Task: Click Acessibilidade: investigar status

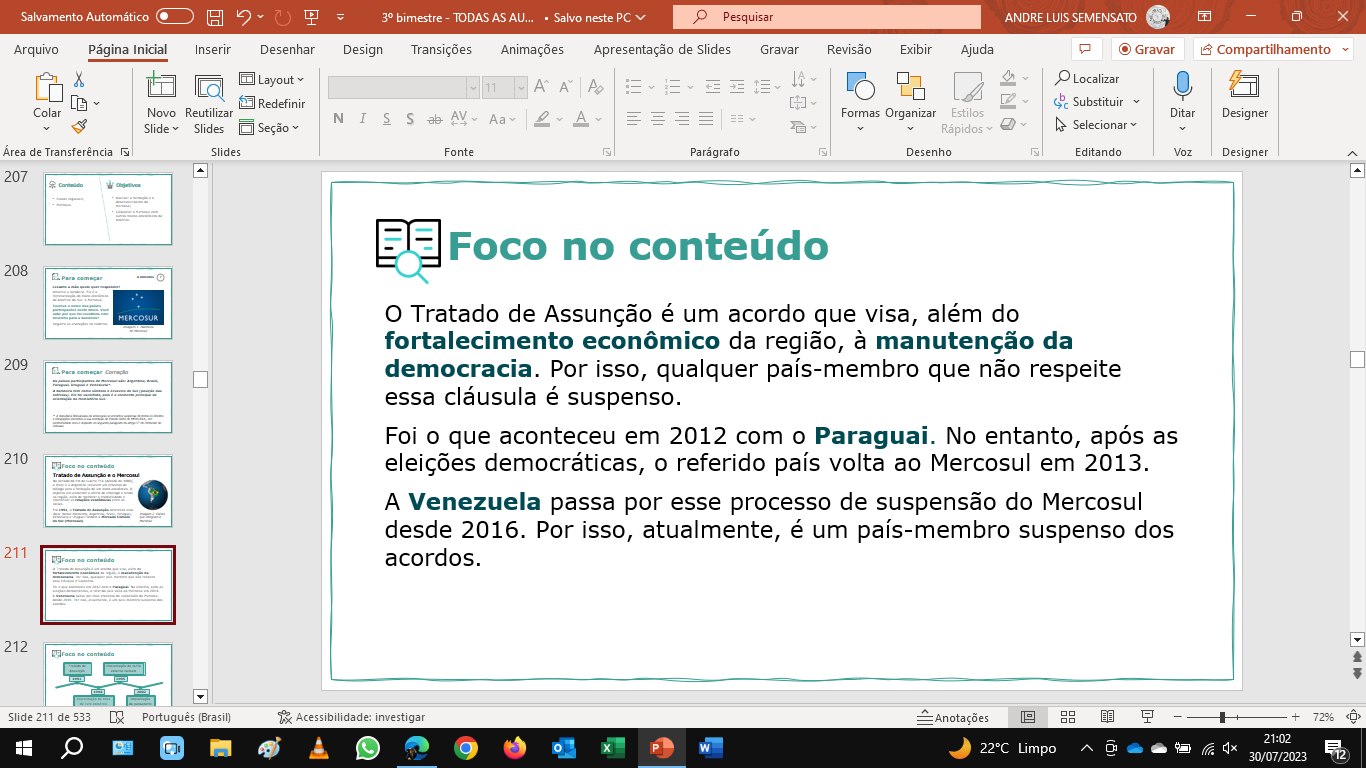Action: click(x=351, y=717)
